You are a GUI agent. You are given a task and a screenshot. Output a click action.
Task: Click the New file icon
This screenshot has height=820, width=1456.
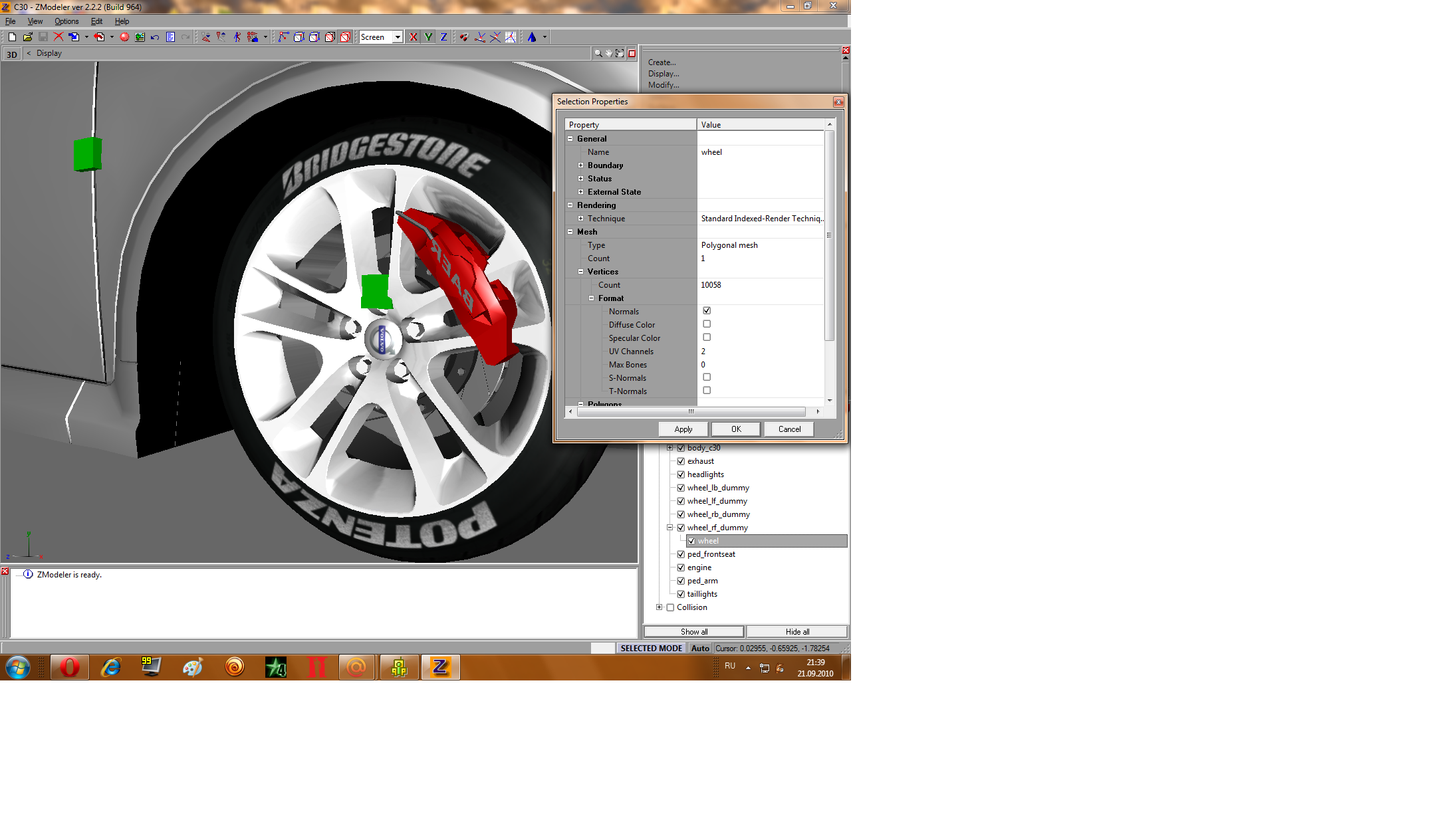tap(12, 37)
